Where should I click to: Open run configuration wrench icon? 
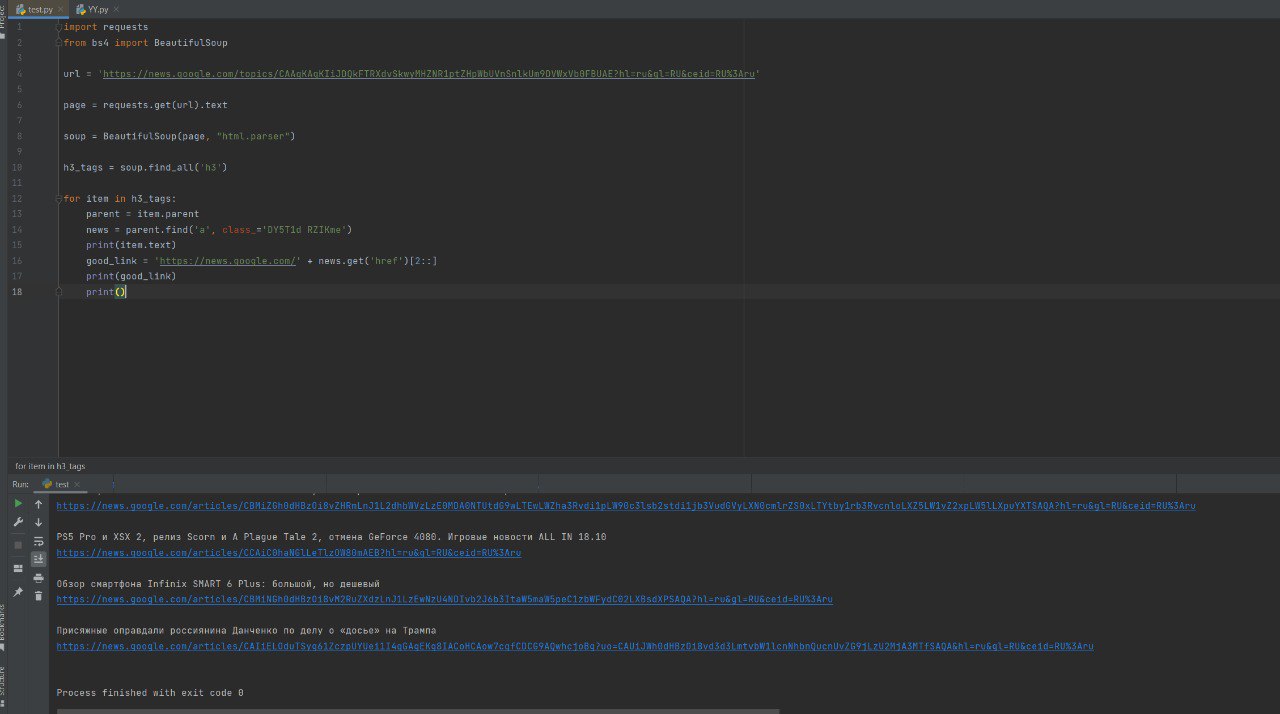coord(18,522)
